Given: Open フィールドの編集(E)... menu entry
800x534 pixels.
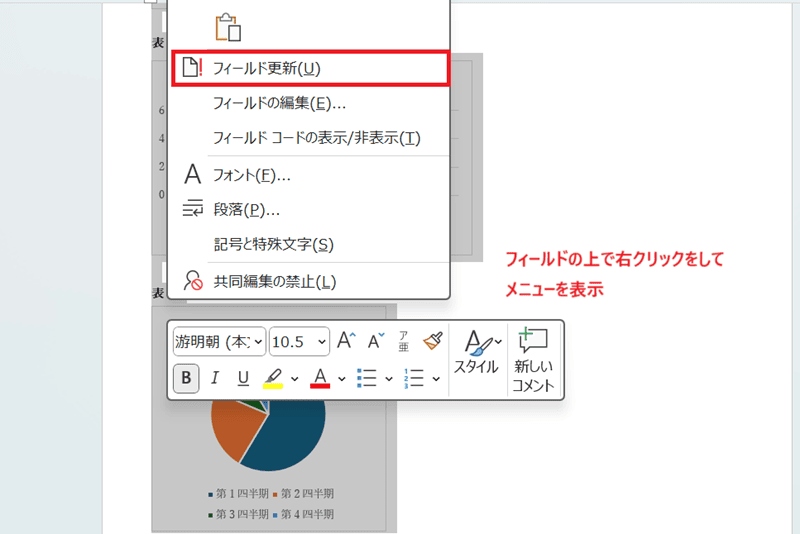Looking at the screenshot, I should coord(309,104).
